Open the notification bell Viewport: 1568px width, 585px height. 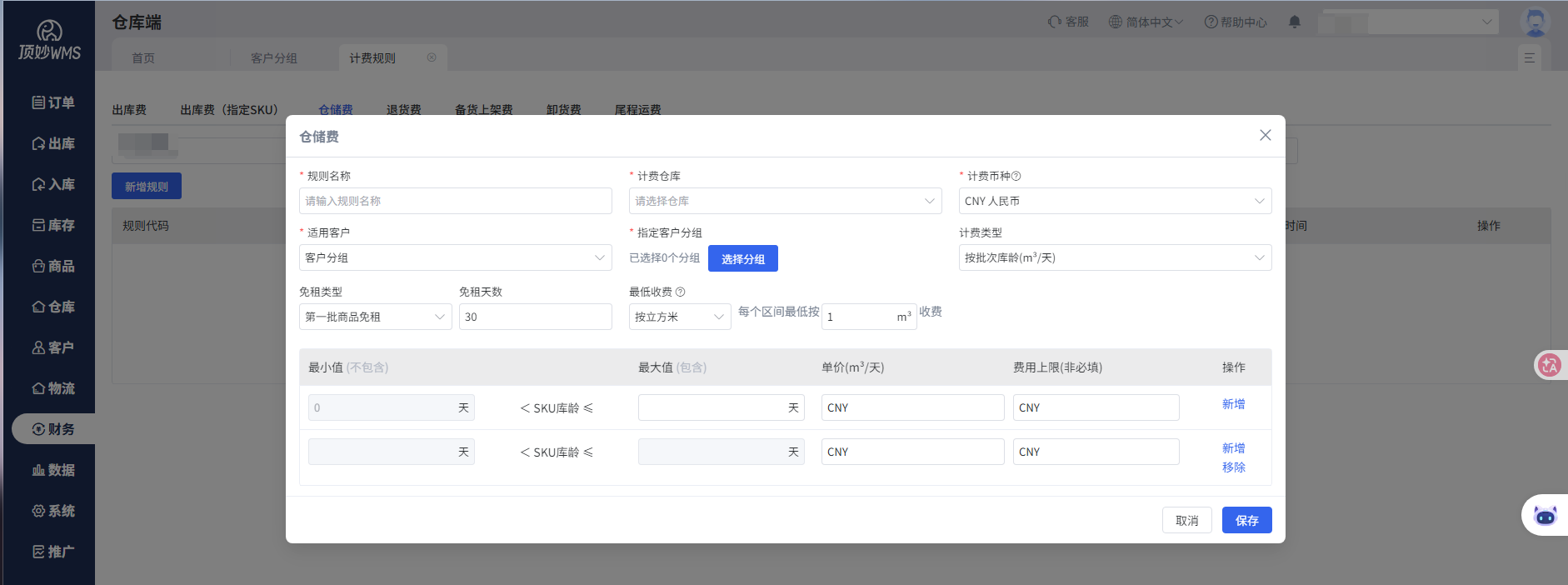pos(1295,22)
